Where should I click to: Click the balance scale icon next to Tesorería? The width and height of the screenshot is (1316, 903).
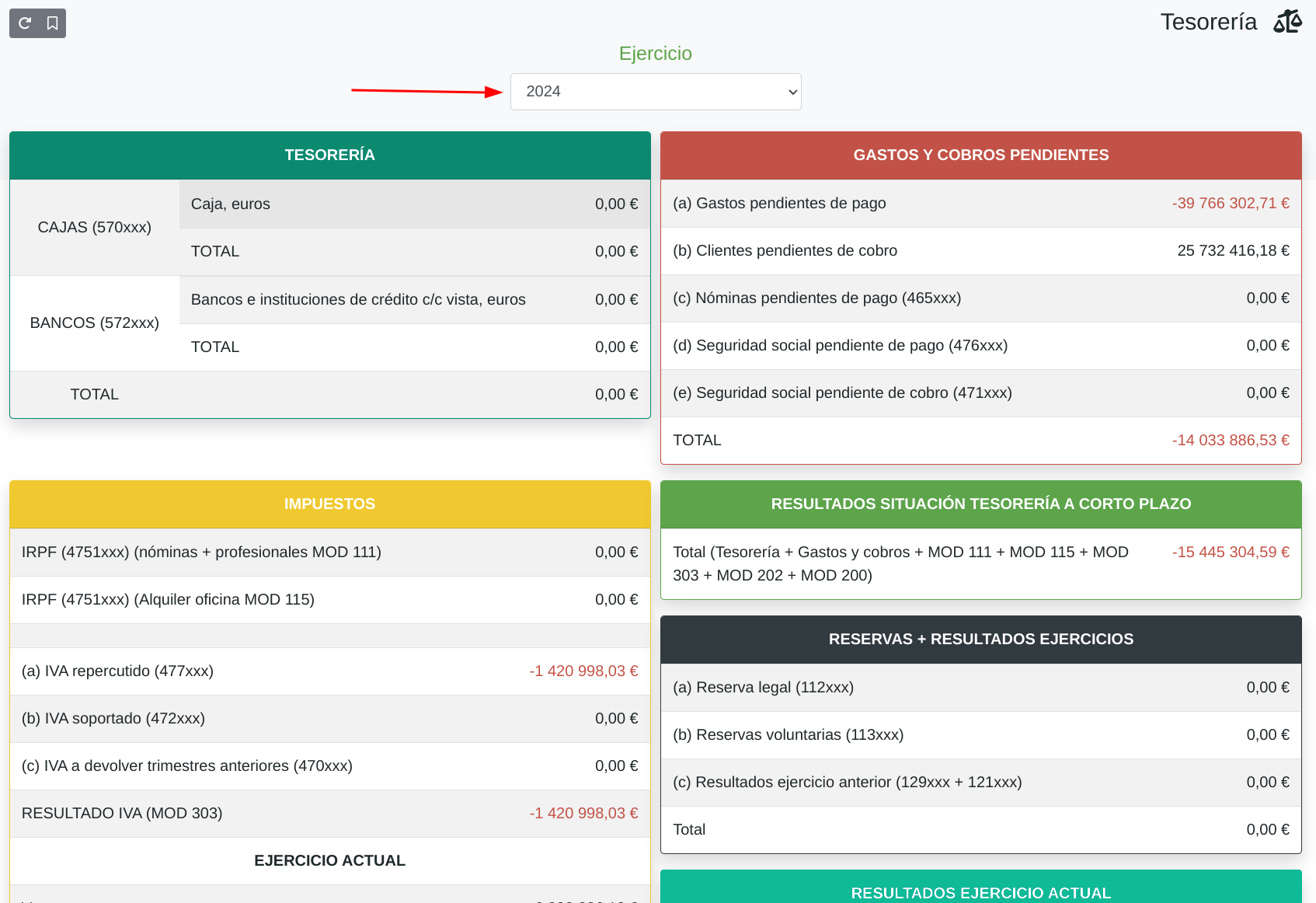pyautogui.click(x=1287, y=22)
